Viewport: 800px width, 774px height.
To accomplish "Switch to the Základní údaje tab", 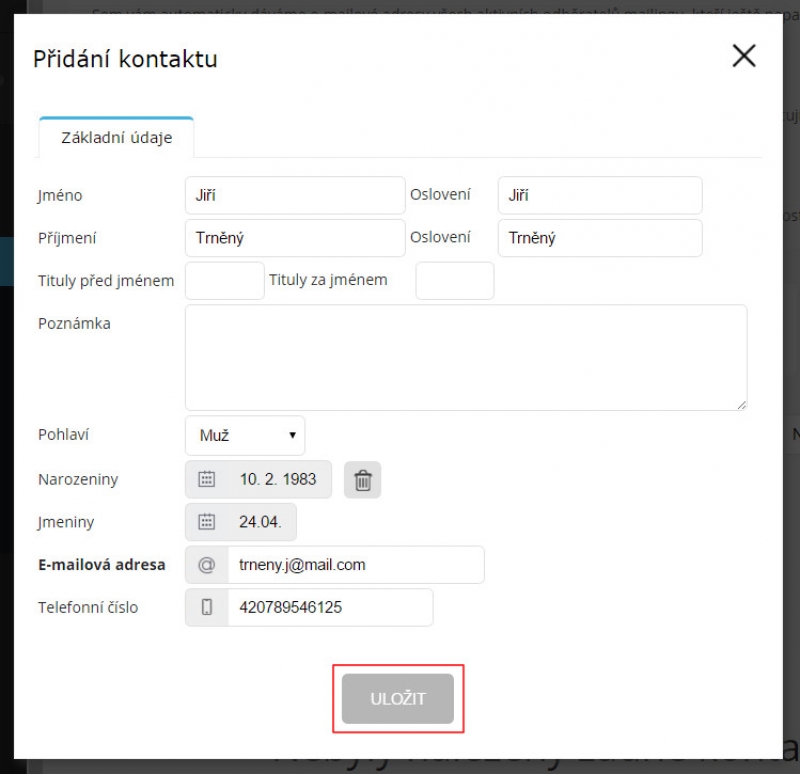I will pos(116,137).
